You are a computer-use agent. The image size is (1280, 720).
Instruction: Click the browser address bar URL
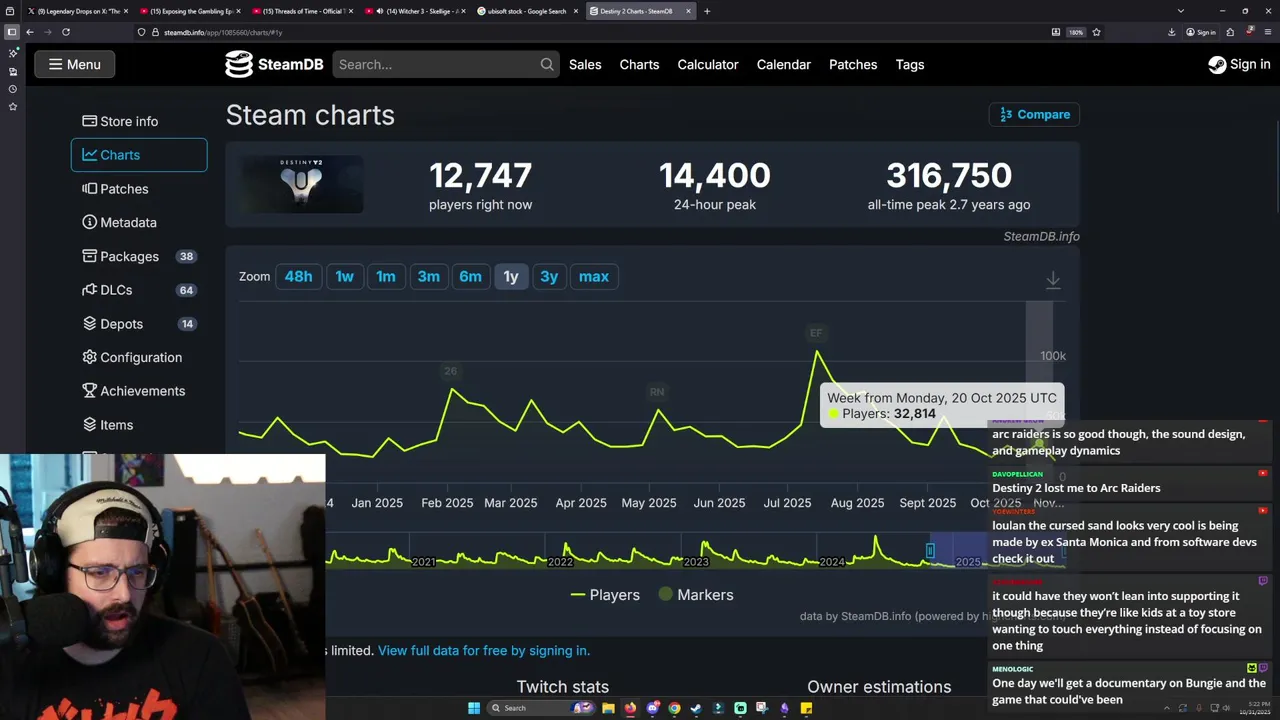coord(223,32)
